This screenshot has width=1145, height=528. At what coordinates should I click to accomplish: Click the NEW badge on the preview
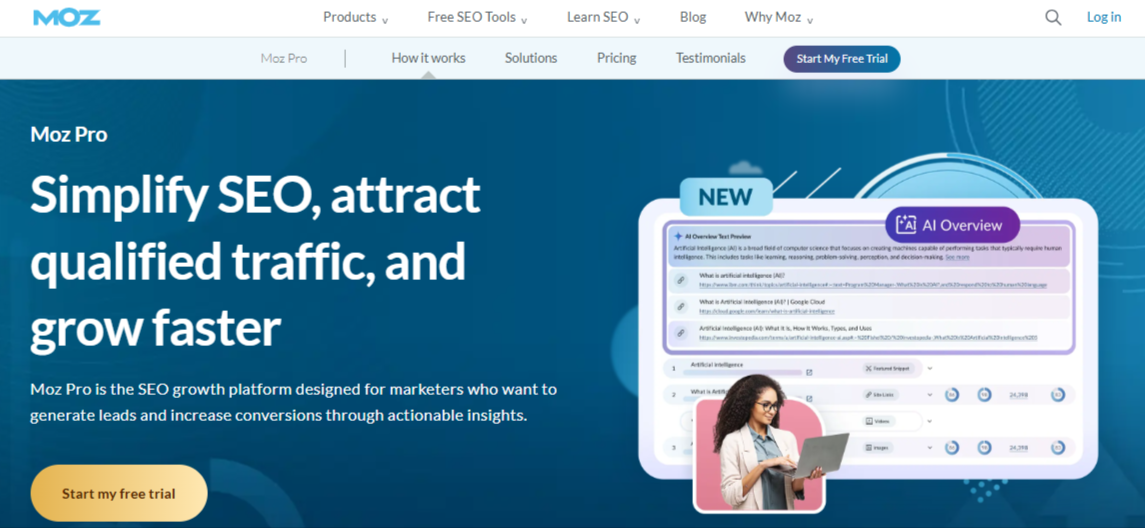(x=725, y=197)
